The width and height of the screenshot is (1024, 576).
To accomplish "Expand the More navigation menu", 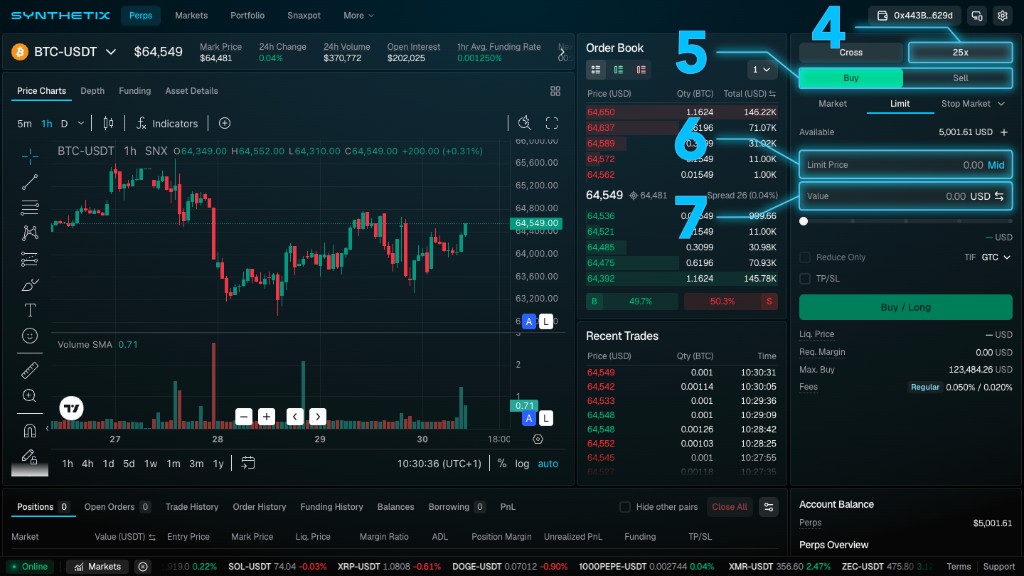I will [x=359, y=16].
